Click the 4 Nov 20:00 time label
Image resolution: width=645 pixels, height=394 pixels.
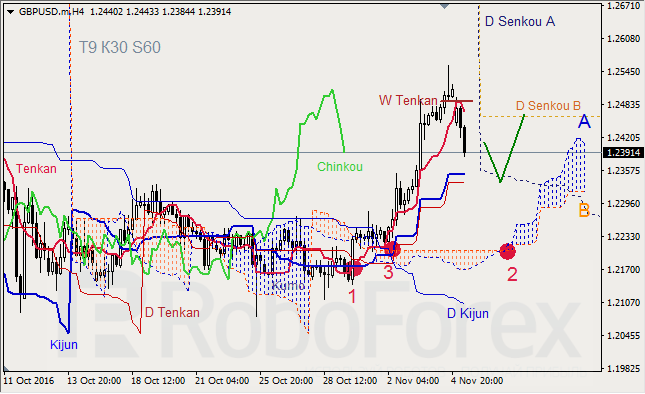pos(477,380)
